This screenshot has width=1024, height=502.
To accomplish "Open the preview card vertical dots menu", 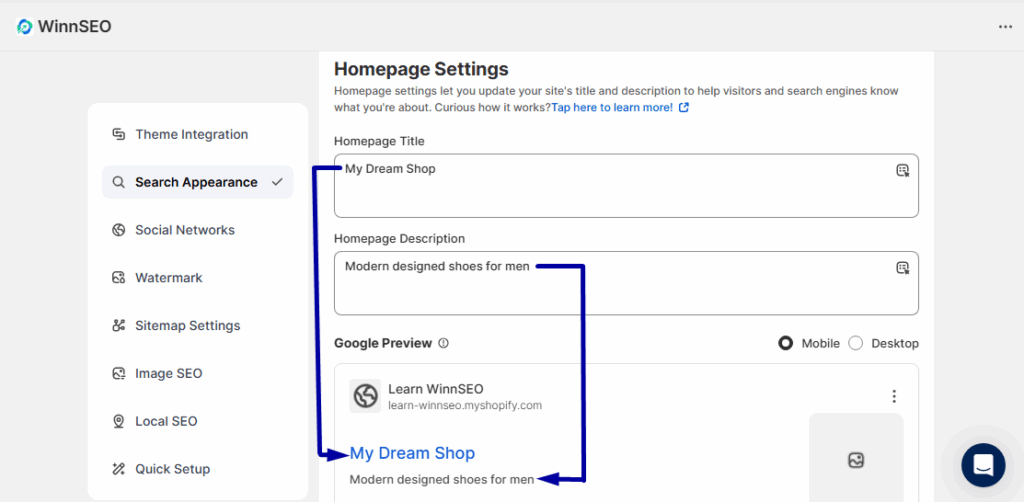I will (894, 396).
